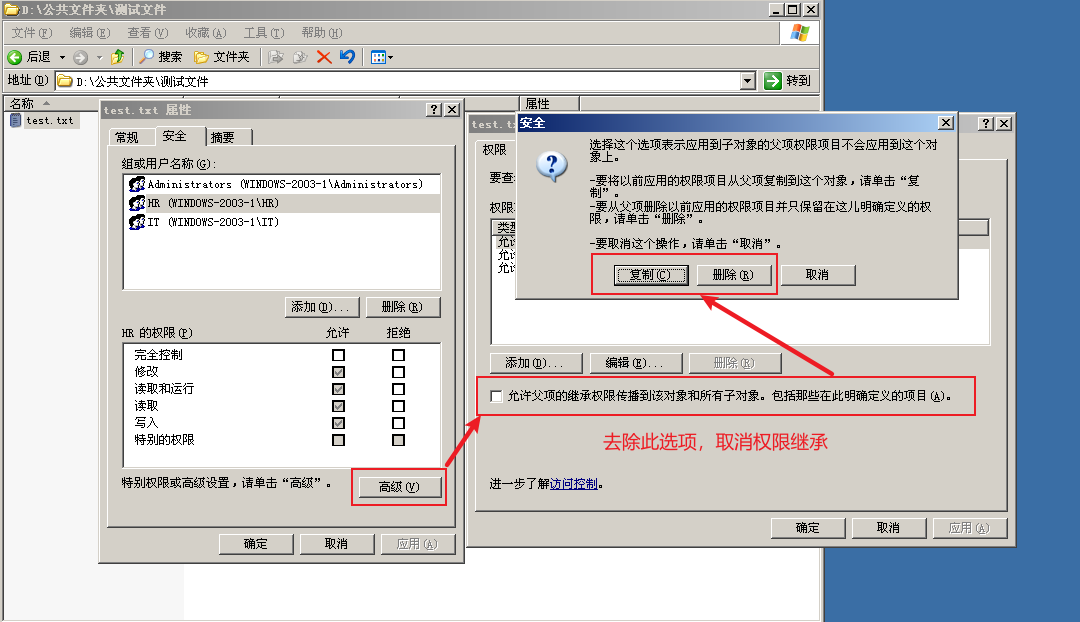Click the red X delete toolbar icon
The height and width of the screenshot is (622, 1080).
tap(324, 57)
